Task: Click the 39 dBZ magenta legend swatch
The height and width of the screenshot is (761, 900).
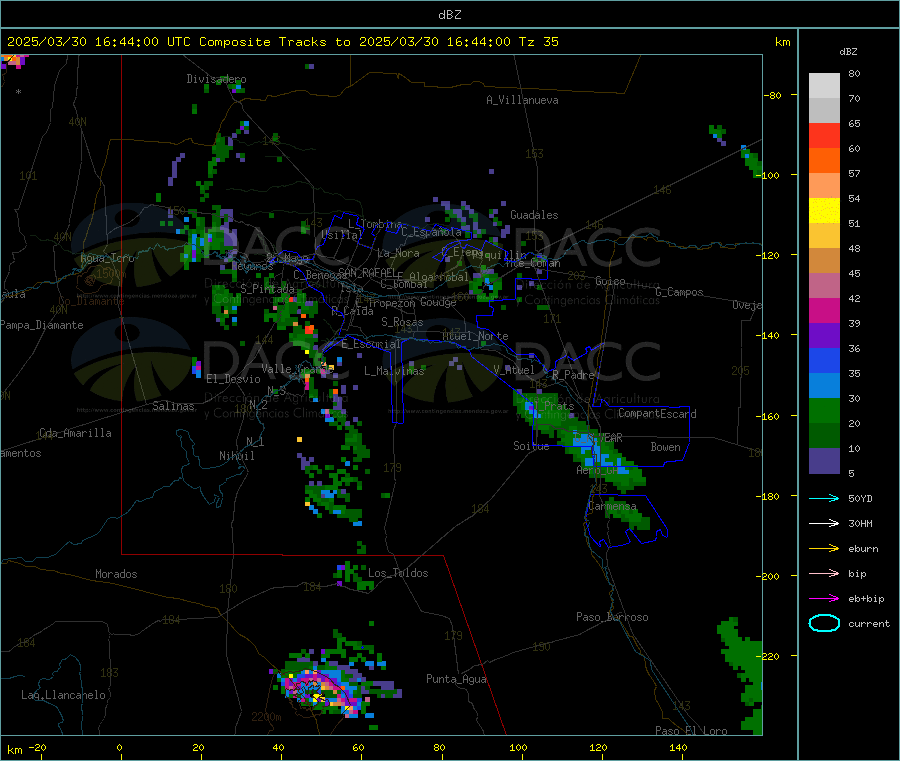Action: click(824, 310)
